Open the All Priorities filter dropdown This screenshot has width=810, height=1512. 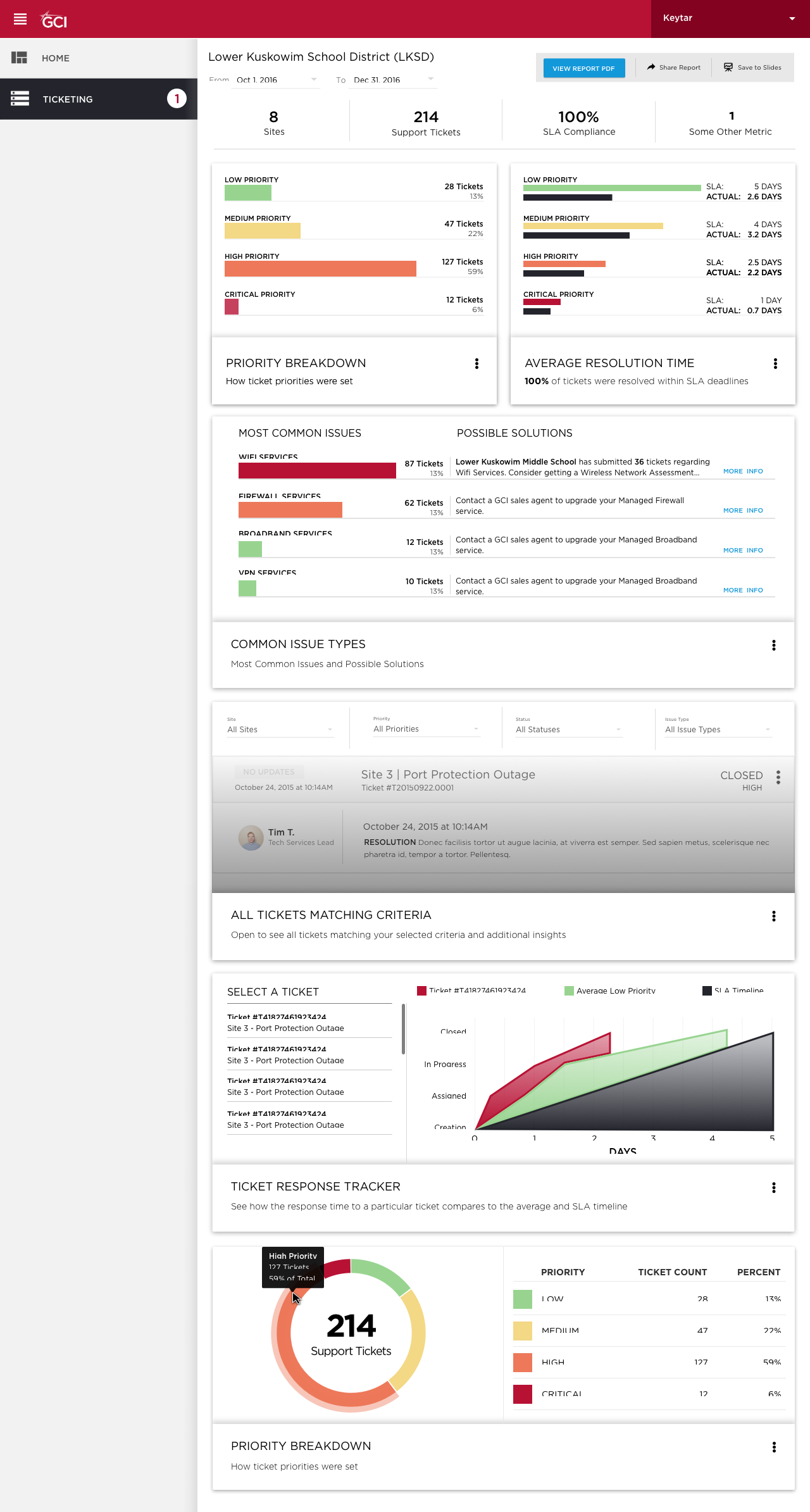click(x=427, y=728)
